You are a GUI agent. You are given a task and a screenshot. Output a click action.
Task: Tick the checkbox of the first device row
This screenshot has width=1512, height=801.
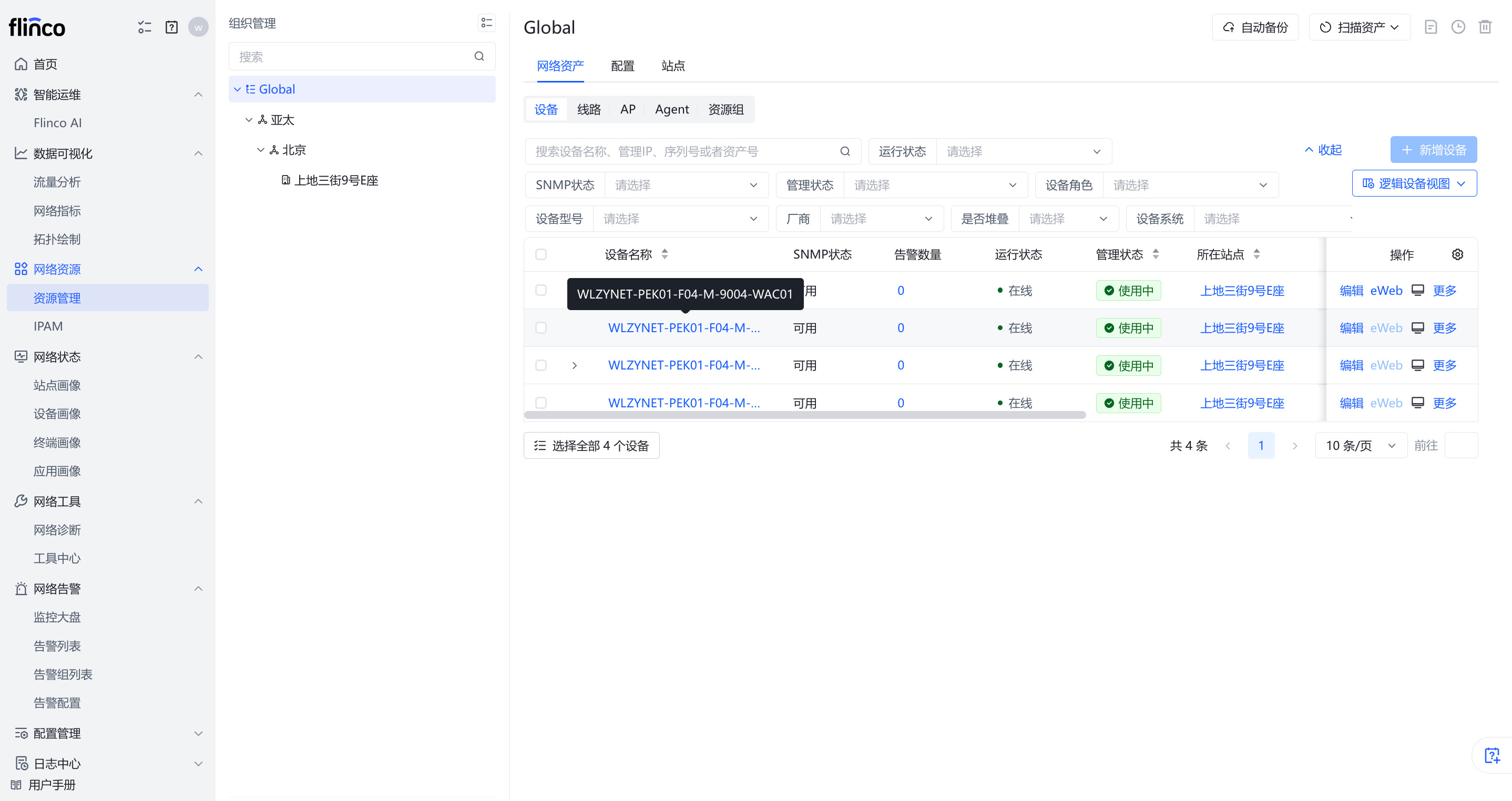pyautogui.click(x=540, y=290)
